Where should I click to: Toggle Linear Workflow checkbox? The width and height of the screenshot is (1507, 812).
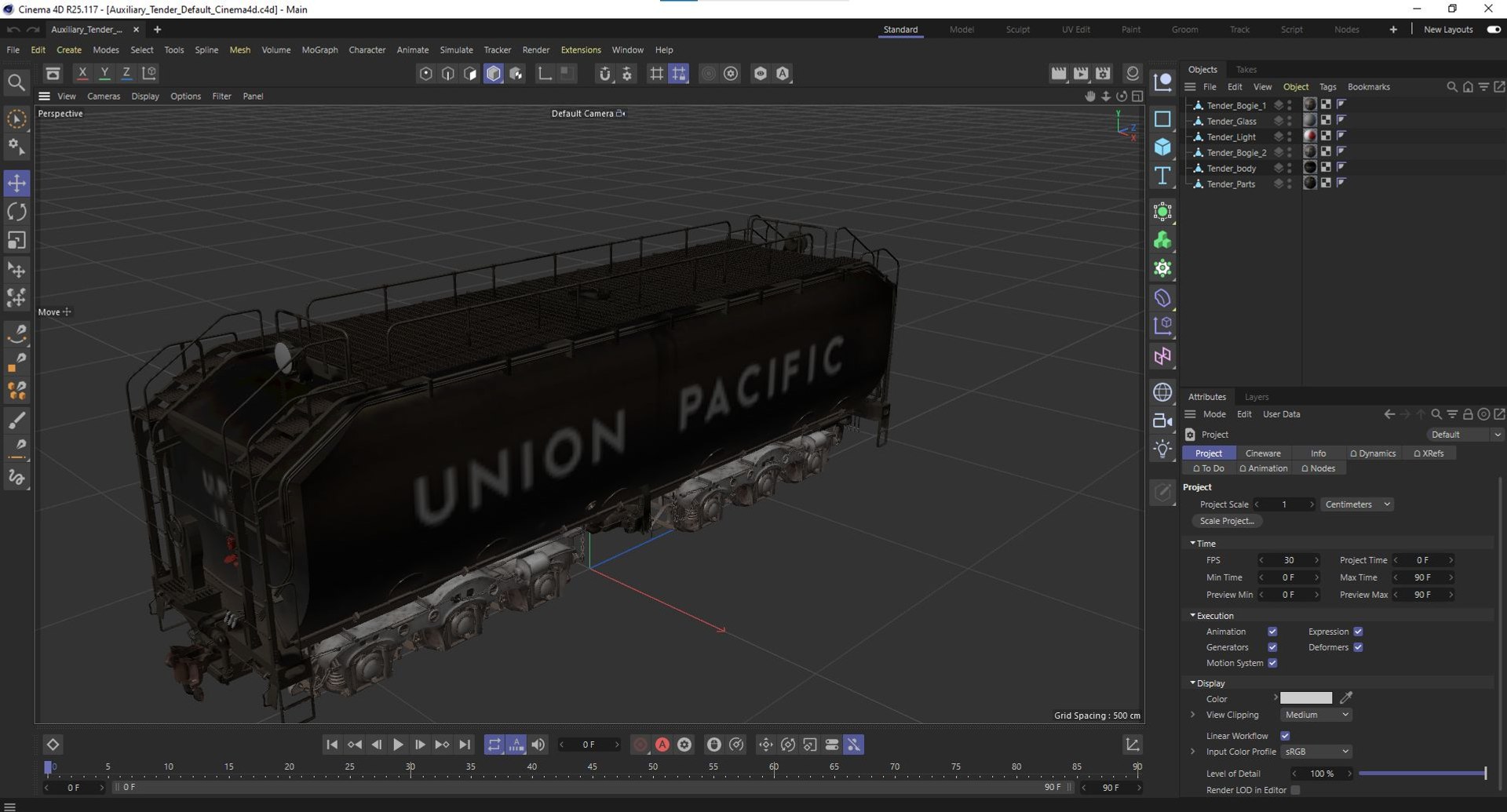(x=1285, y=736)
